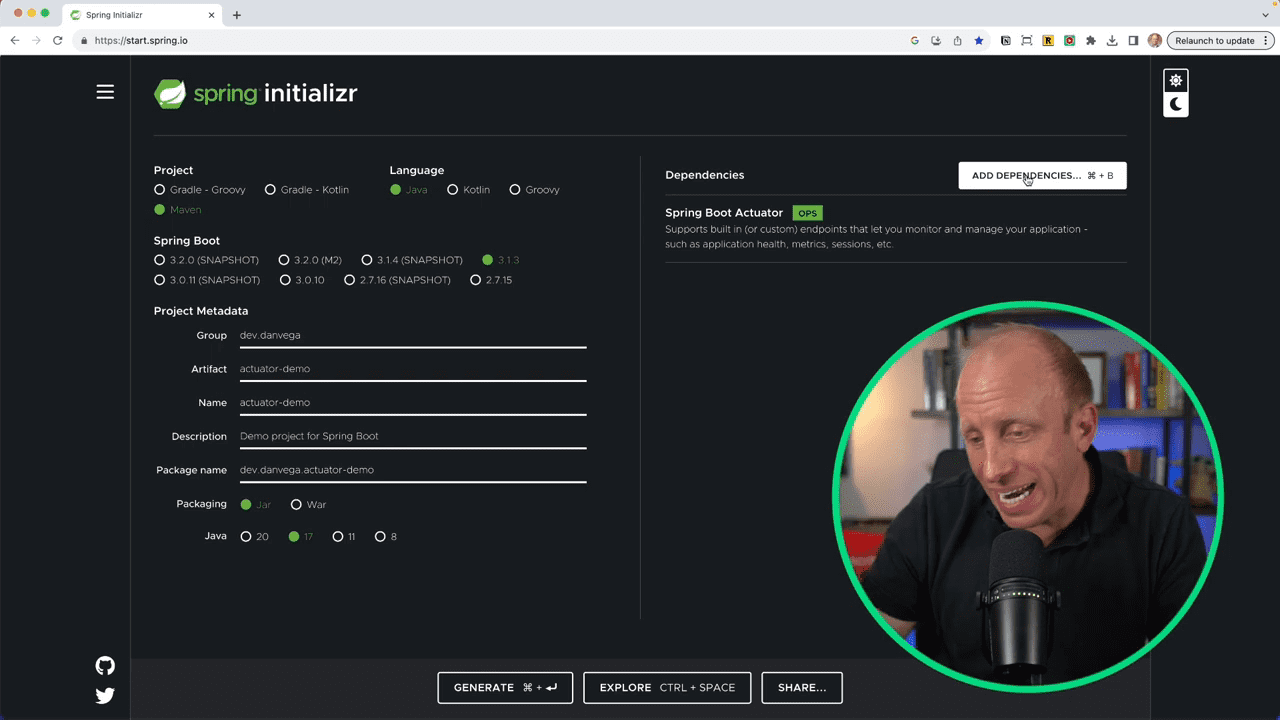Open a new browser tab

click(x=237, y=15)
